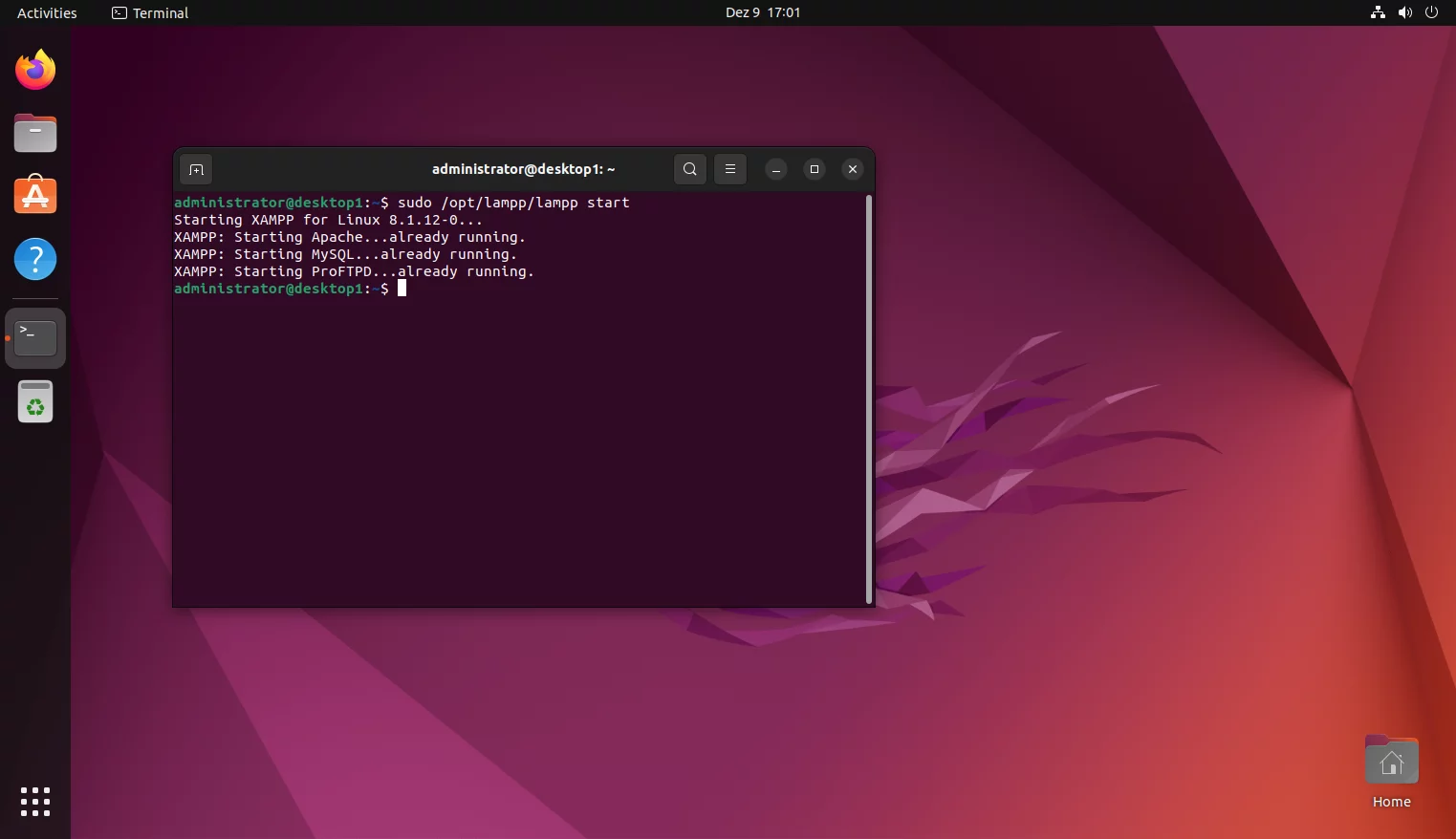
Task: Open new tab in terminal
Action: [x=196, y=169]
